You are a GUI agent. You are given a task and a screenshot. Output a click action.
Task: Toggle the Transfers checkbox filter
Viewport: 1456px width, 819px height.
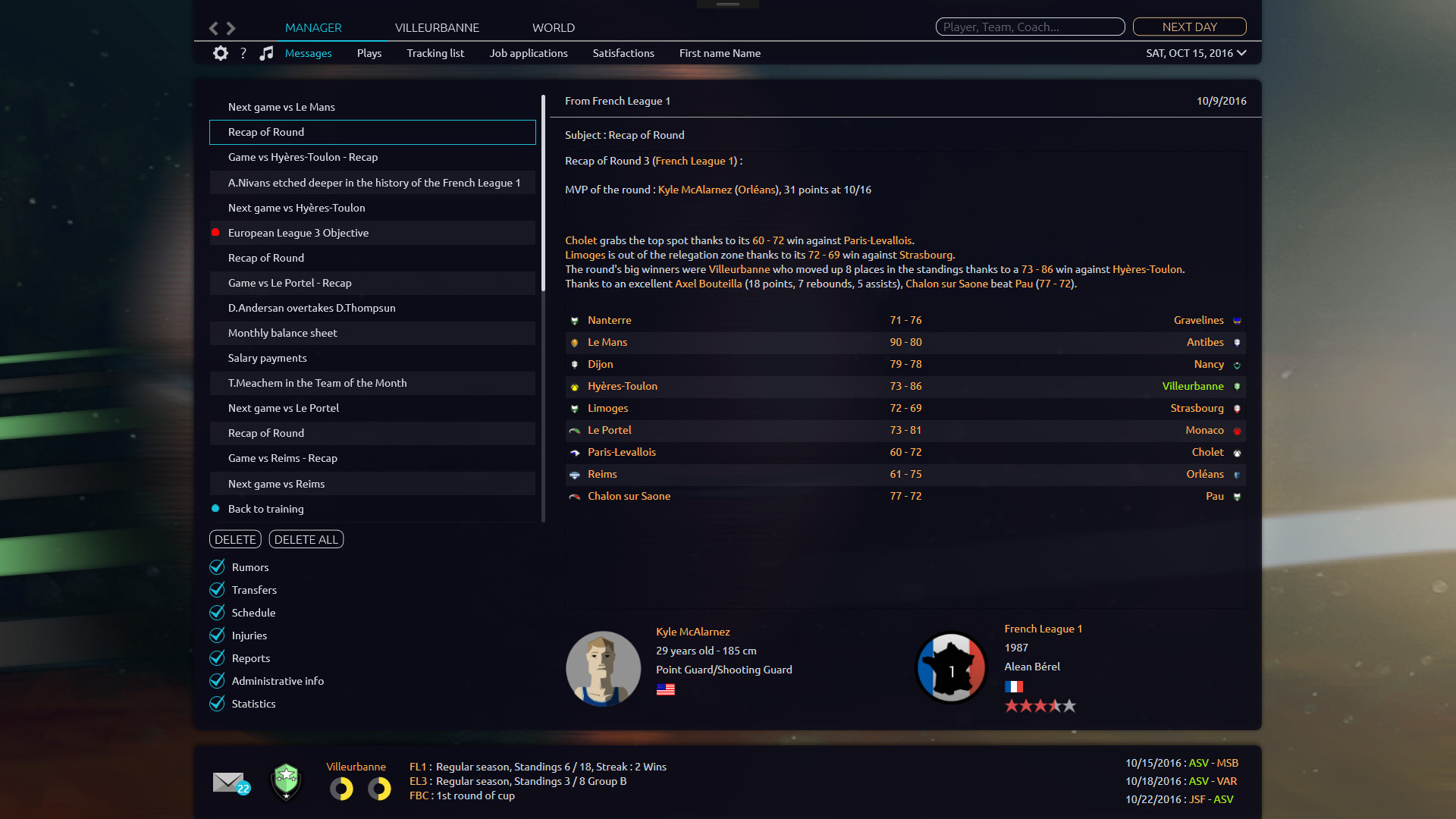point(217,589)
